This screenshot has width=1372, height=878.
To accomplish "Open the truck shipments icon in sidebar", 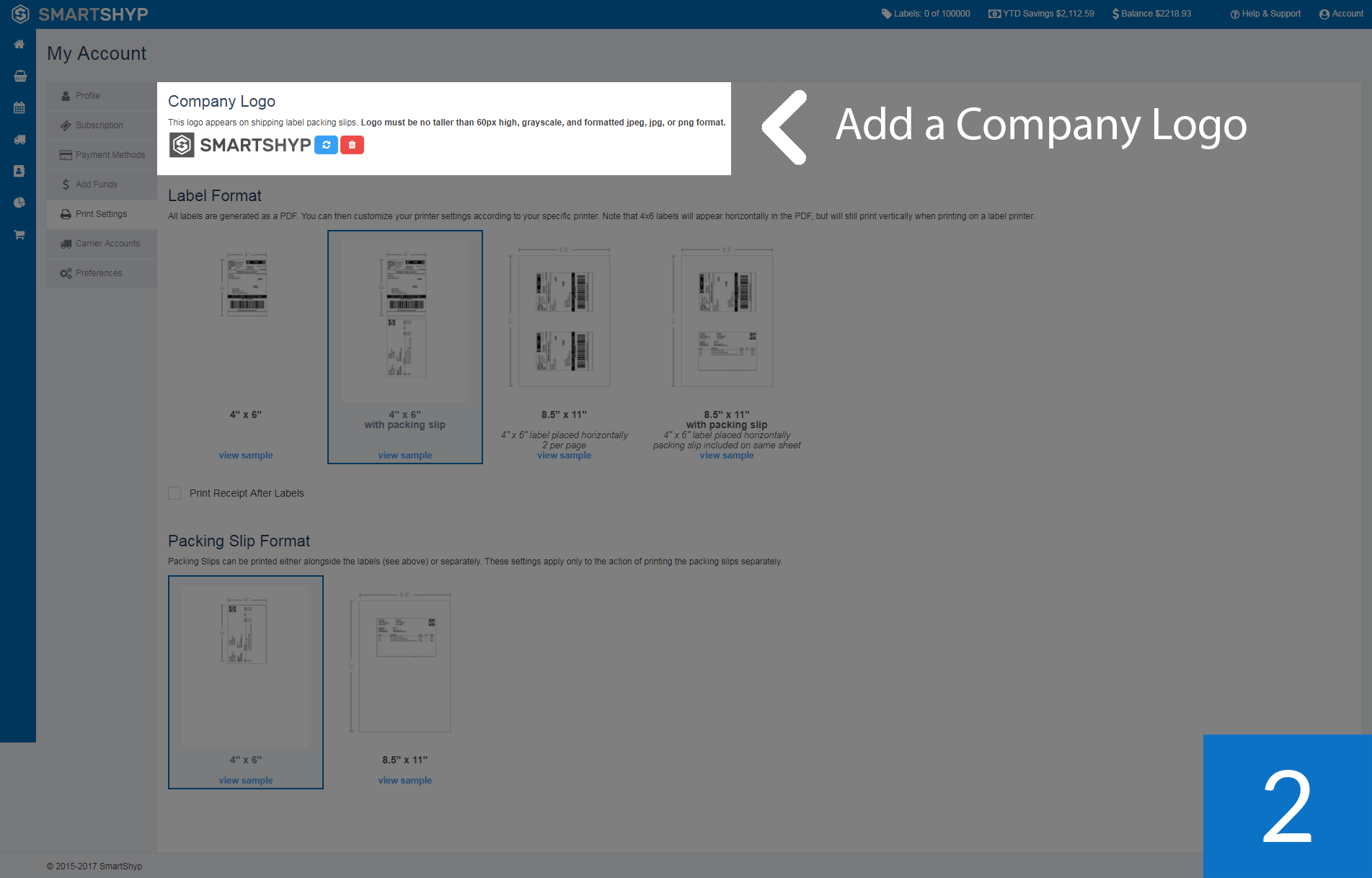I will (19, 139).
